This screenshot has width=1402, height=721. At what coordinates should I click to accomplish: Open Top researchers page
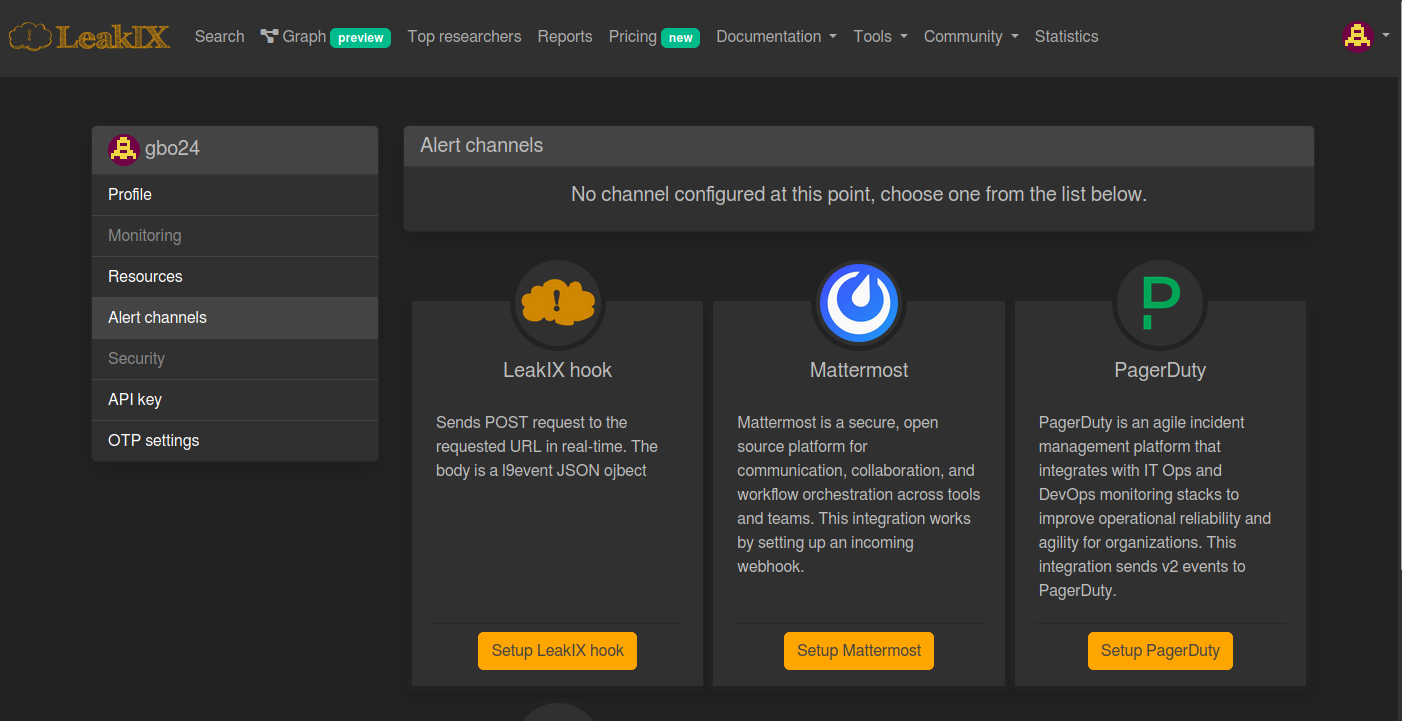click(465, 36)
